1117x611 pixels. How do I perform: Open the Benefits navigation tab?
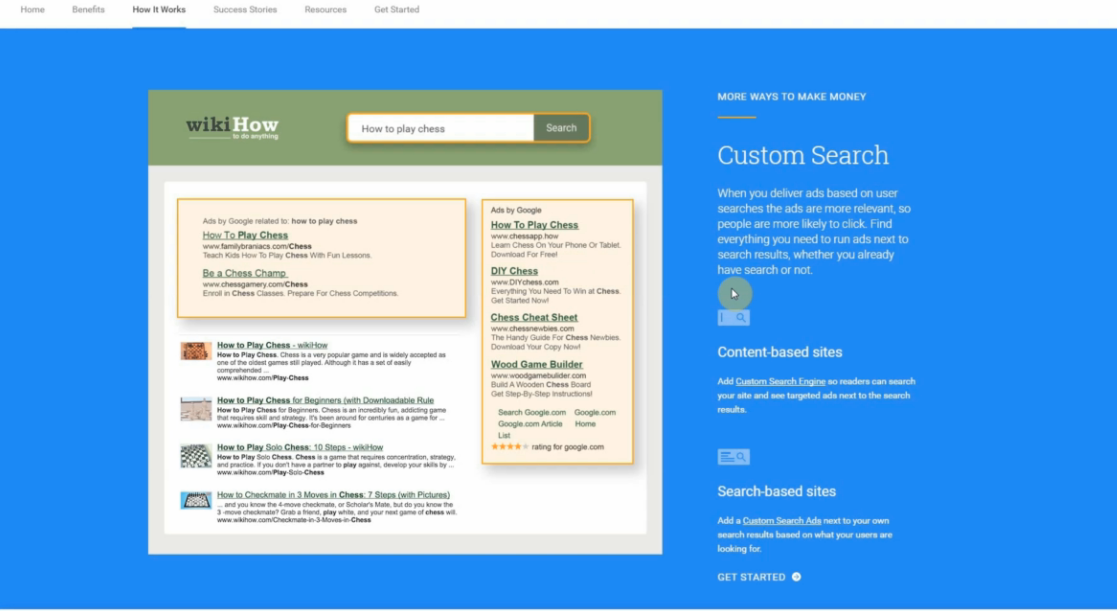tap(88, 9)
